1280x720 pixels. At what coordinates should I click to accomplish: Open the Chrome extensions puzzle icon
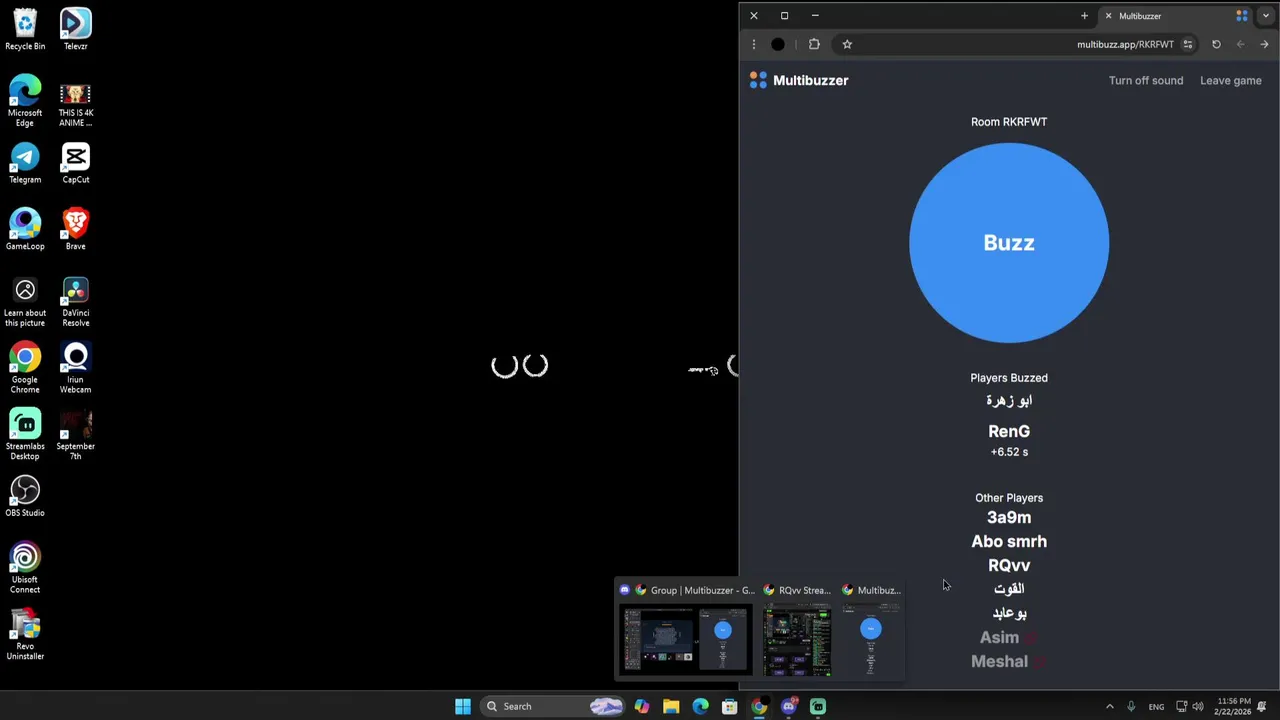814,44
